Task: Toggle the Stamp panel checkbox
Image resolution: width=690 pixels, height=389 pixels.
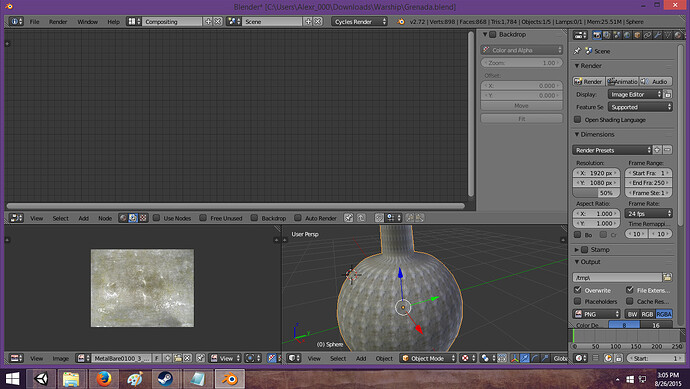Action: (x=584, y=250)
